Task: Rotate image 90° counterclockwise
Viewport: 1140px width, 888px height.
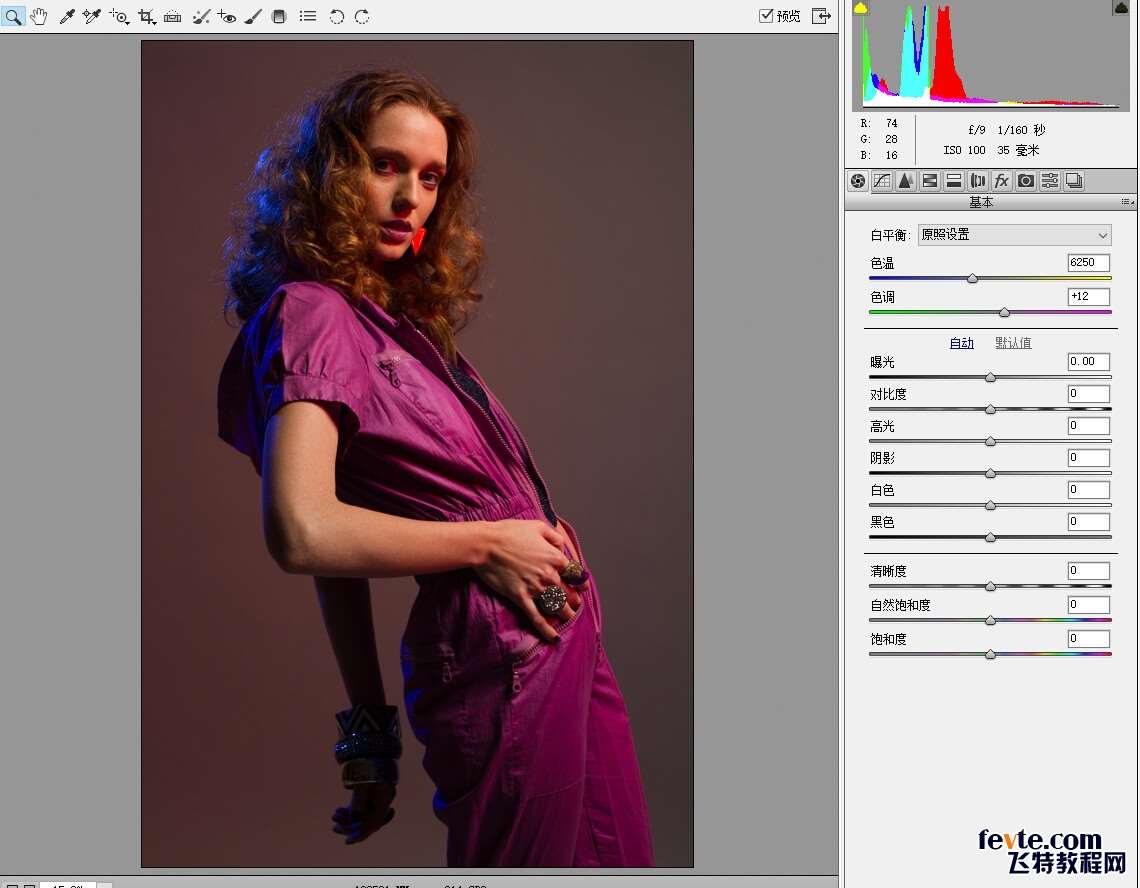Action: (337, 16)
